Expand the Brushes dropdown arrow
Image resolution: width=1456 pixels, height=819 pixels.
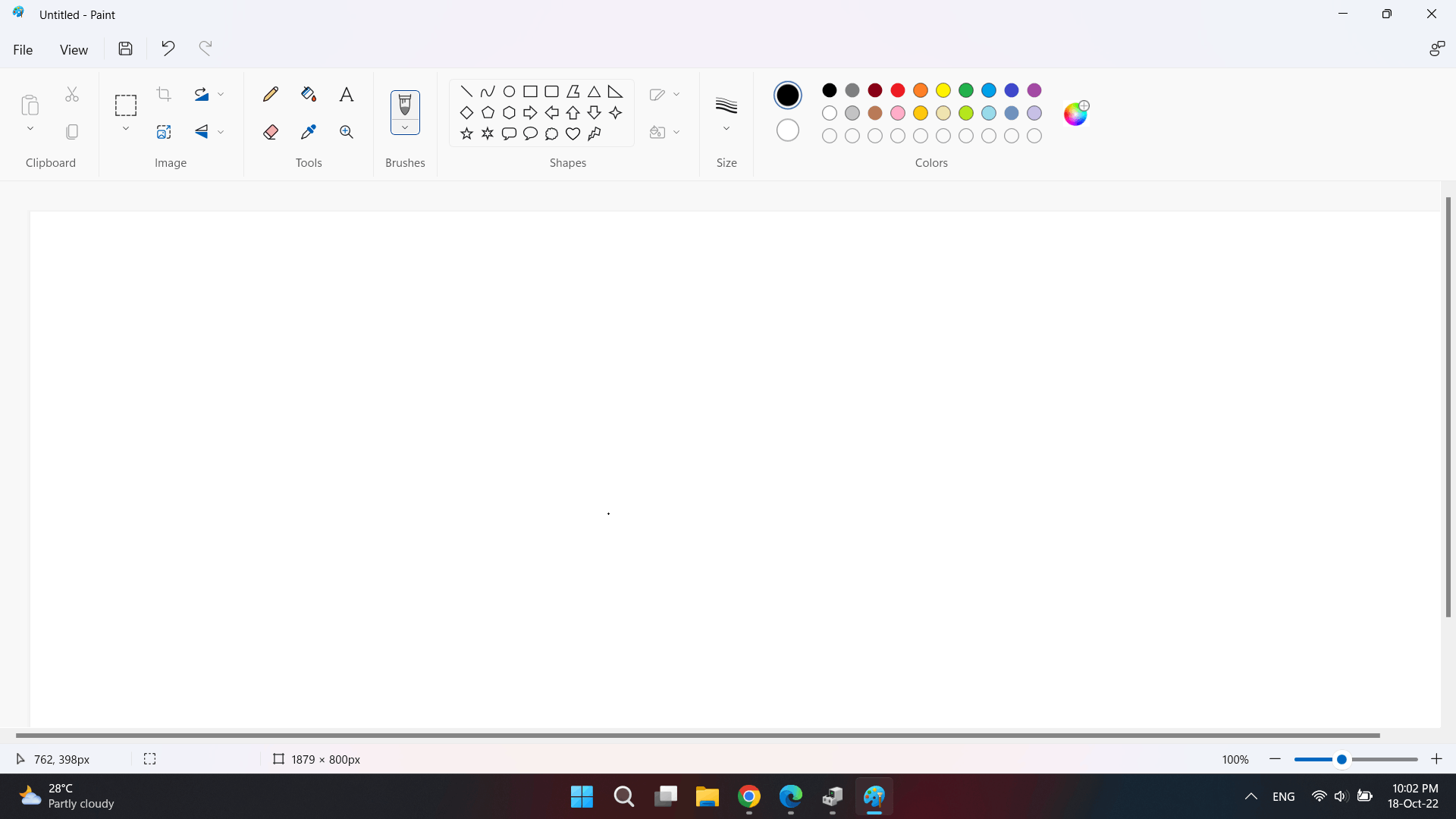(405, 127)
